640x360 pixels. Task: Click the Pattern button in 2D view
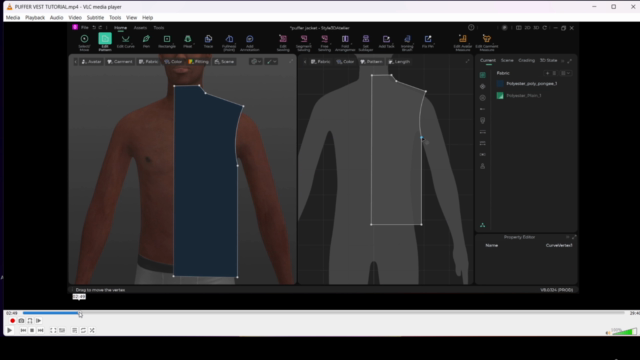tap(371, 62)
